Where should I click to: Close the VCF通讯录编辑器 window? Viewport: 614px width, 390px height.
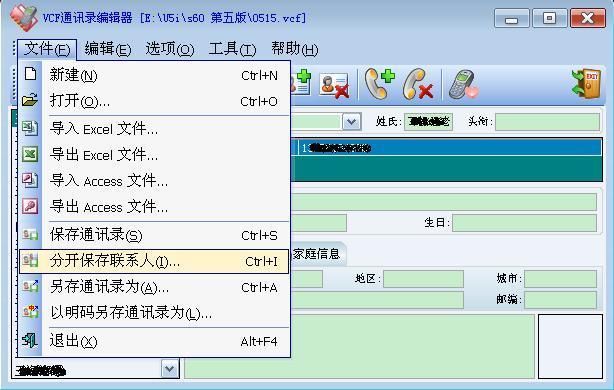coord(588,18)
